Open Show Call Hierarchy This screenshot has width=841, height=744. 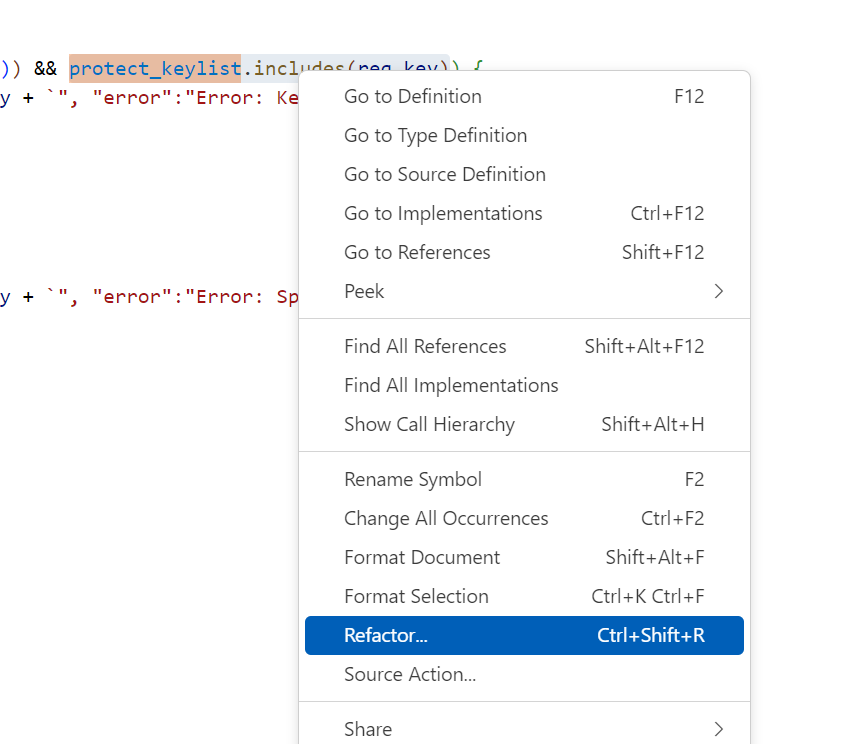tap(429, 425)
